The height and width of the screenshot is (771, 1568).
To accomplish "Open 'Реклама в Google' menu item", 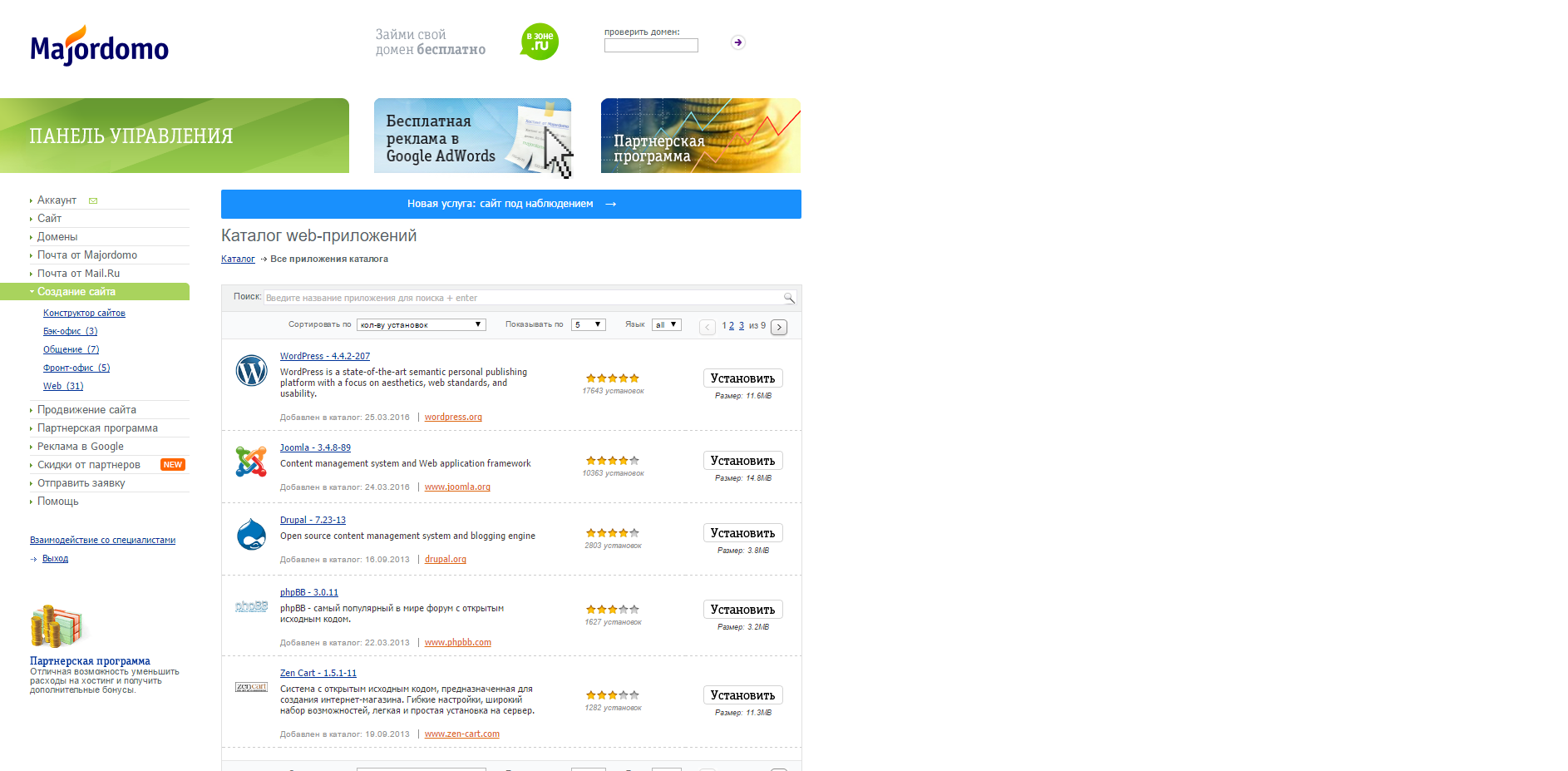I will [81, 447].
